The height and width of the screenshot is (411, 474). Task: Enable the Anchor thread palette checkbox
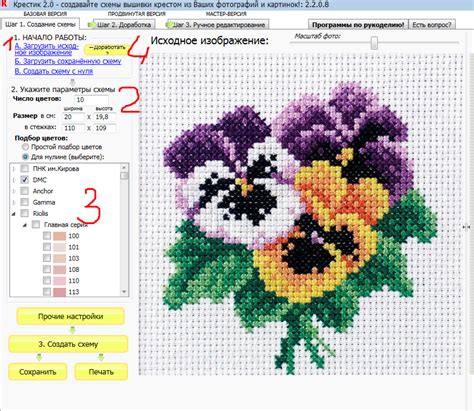click(x=25, y=191)
